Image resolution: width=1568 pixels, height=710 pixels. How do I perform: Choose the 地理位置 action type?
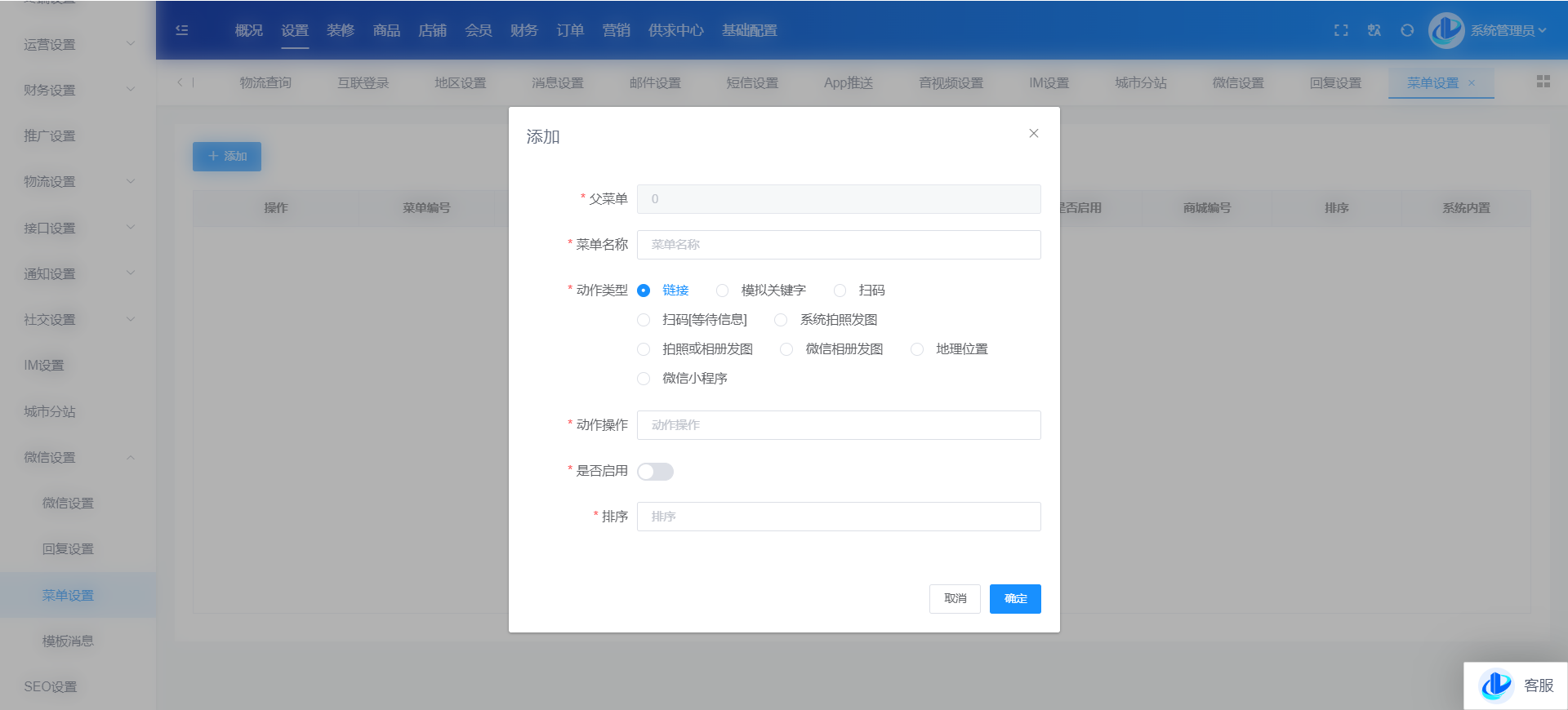click(x=917, y=349)
